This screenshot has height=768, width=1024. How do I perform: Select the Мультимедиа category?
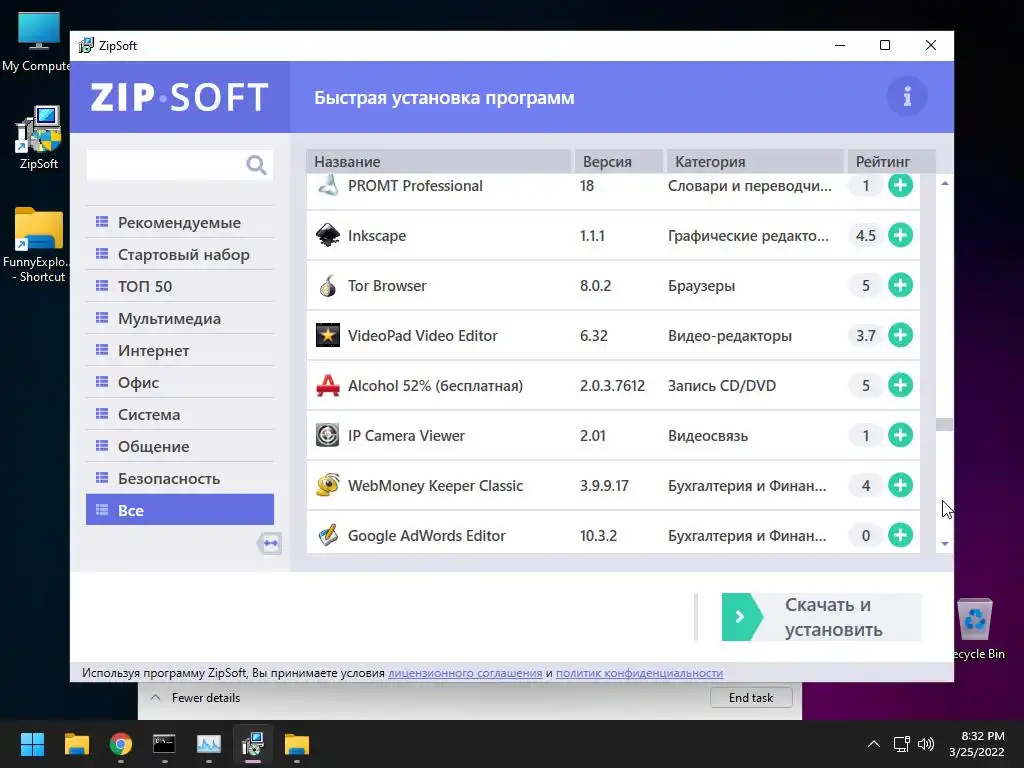[x=180, y=318]
